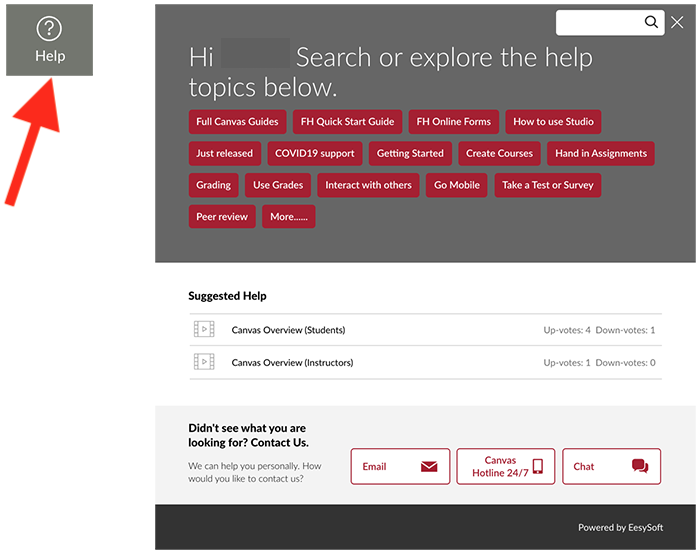The width and height of the screenshot is (700, 556).
Task: Click the magnifying glass search icon
Action: pos(651,22)
